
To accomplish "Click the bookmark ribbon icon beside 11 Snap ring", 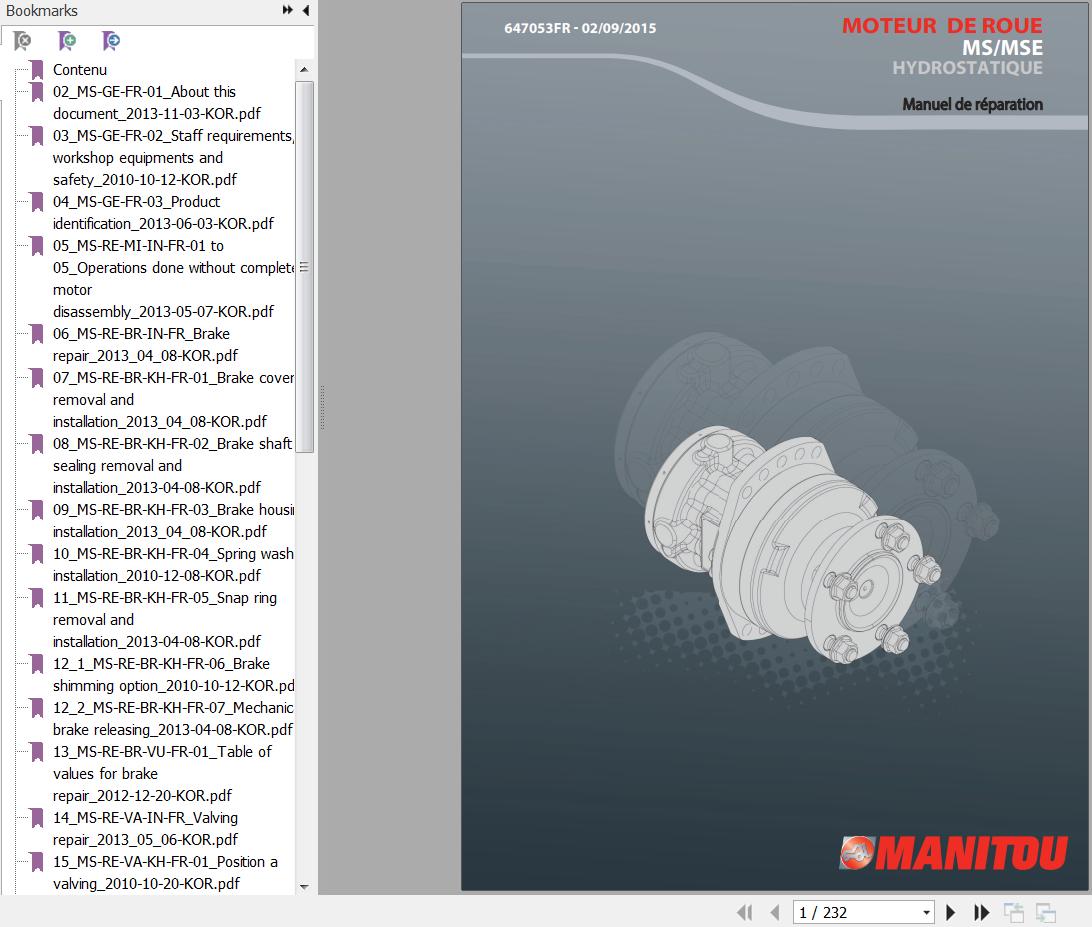I will [x=37, y=598].
